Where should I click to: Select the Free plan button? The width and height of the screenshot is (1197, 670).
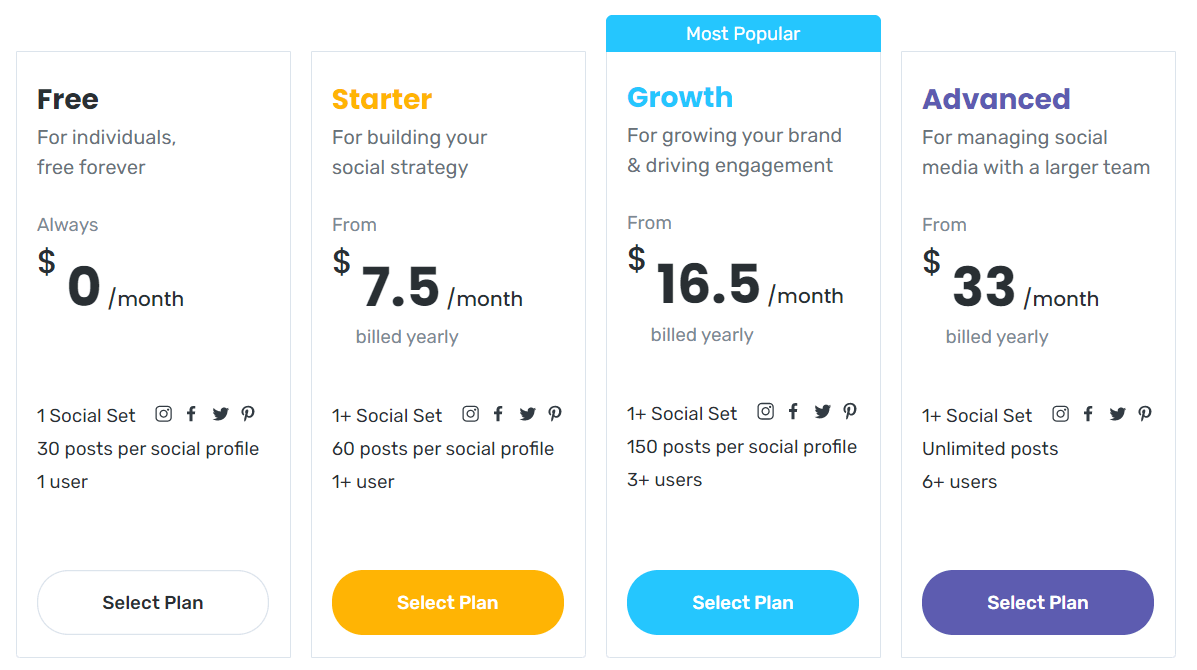point(153,602)
